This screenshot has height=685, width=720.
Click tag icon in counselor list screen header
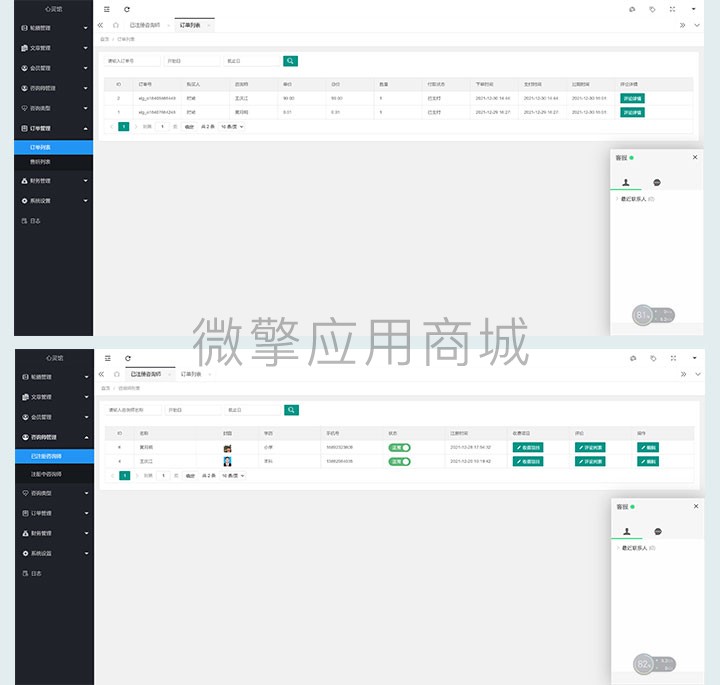click(653, 358)
